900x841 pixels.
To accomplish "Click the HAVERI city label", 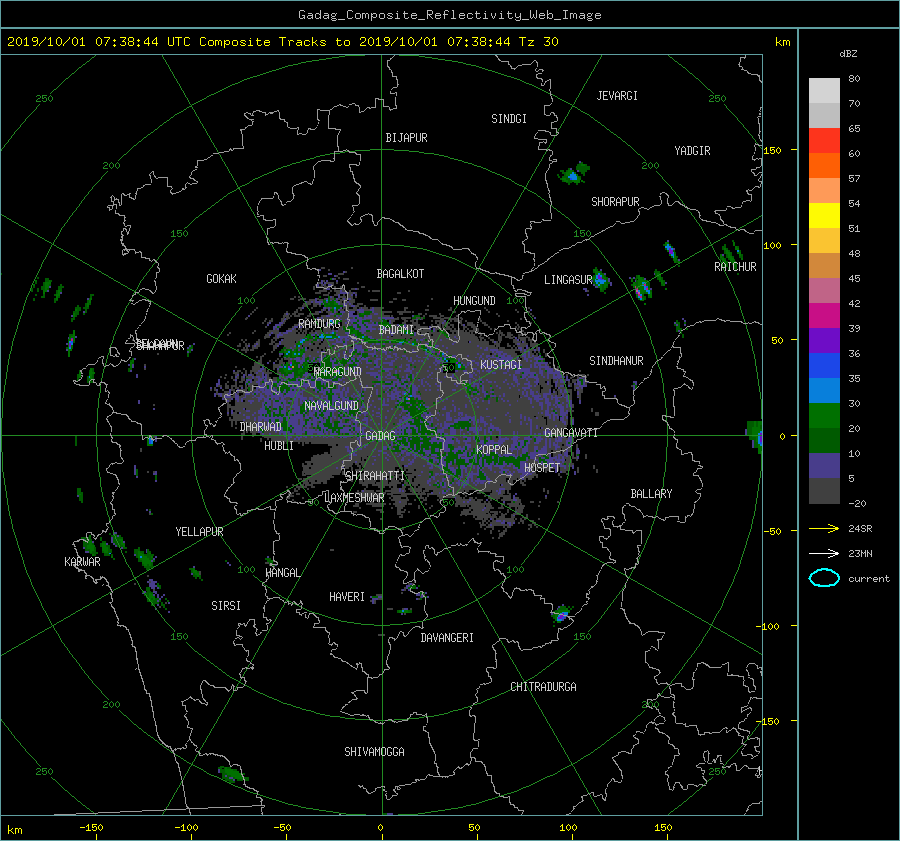I will click(x=347, y=597).
